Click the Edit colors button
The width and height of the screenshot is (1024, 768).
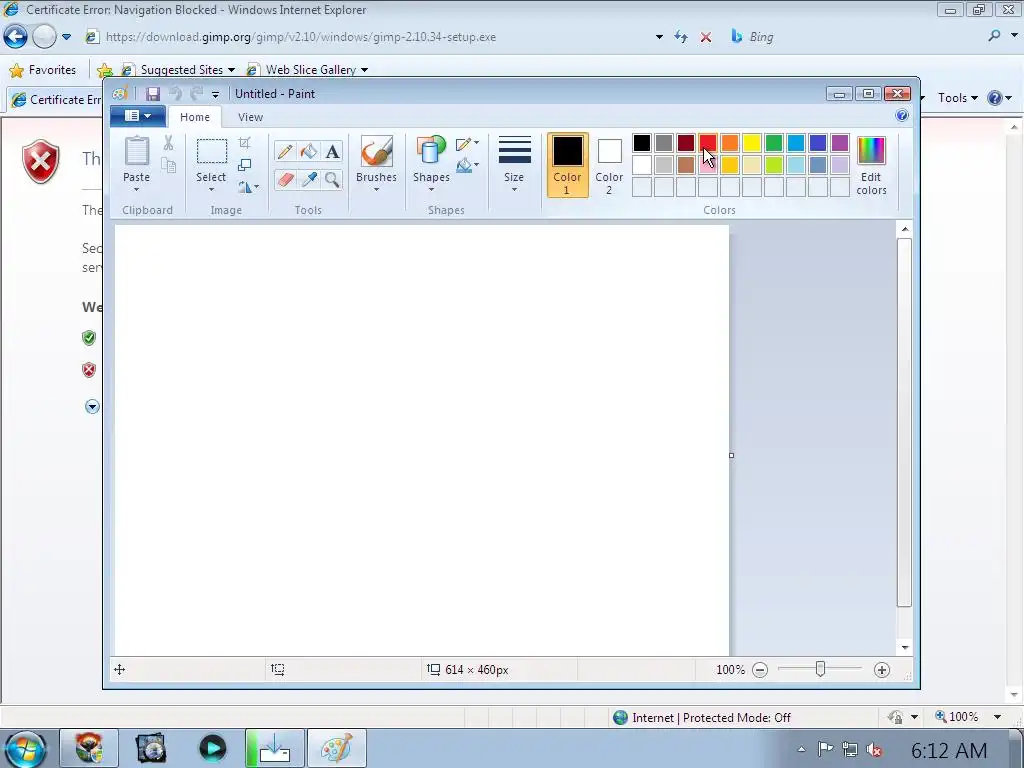(871, 165)
